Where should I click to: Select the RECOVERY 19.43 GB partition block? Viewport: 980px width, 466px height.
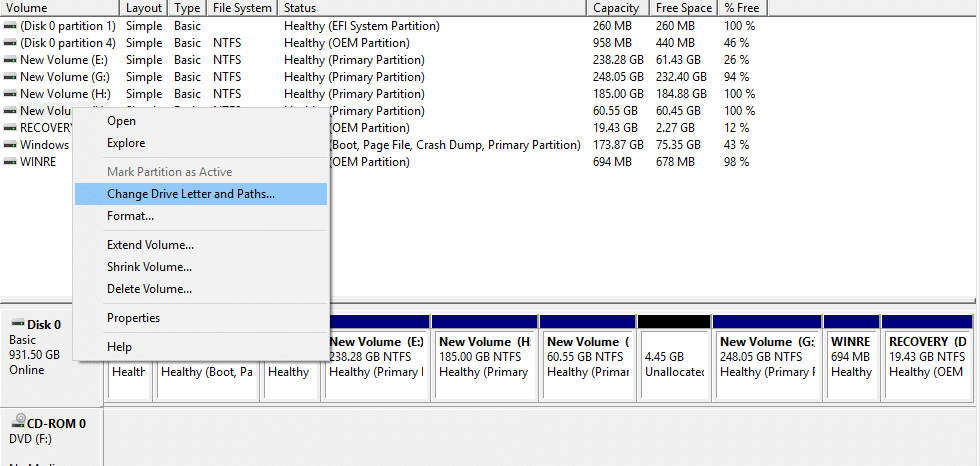(x=927, y=365)
